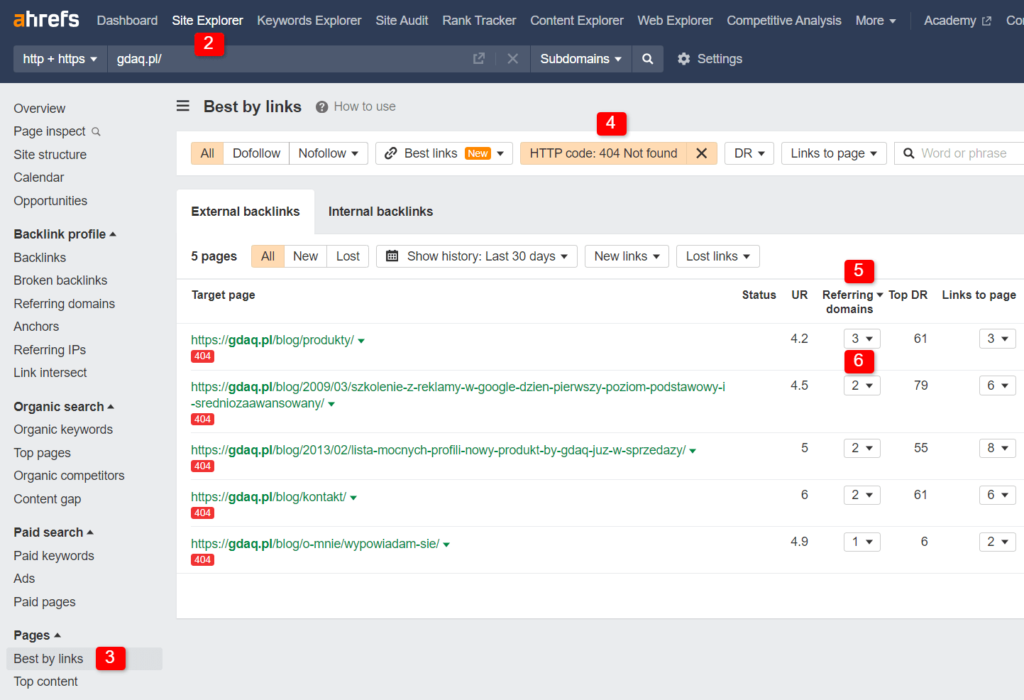1024x700 pixels.
Task: Open the Subdomains mode dropdown
Action: click(x=580, y=59)
